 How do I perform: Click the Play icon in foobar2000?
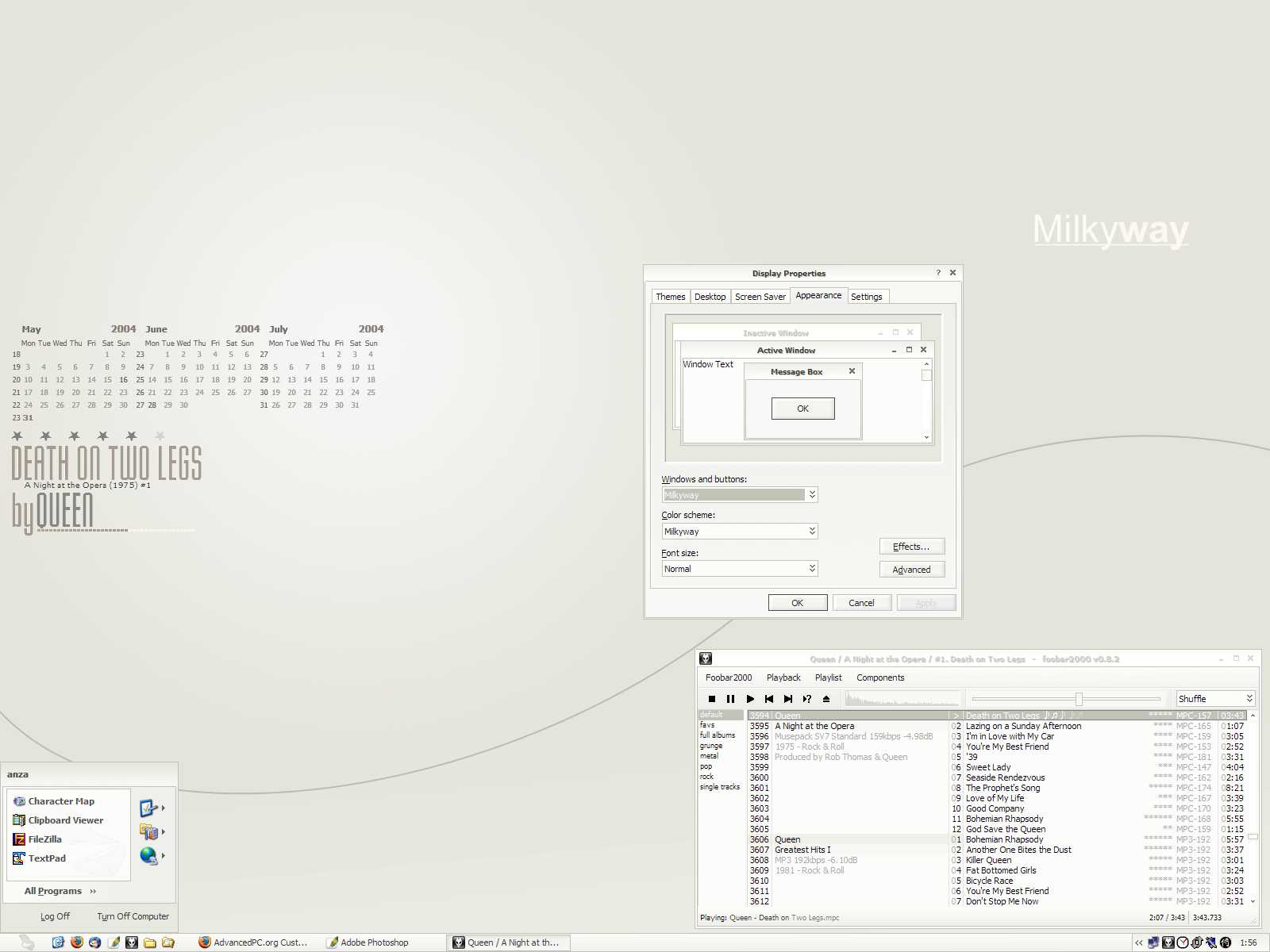pos(750,699)
